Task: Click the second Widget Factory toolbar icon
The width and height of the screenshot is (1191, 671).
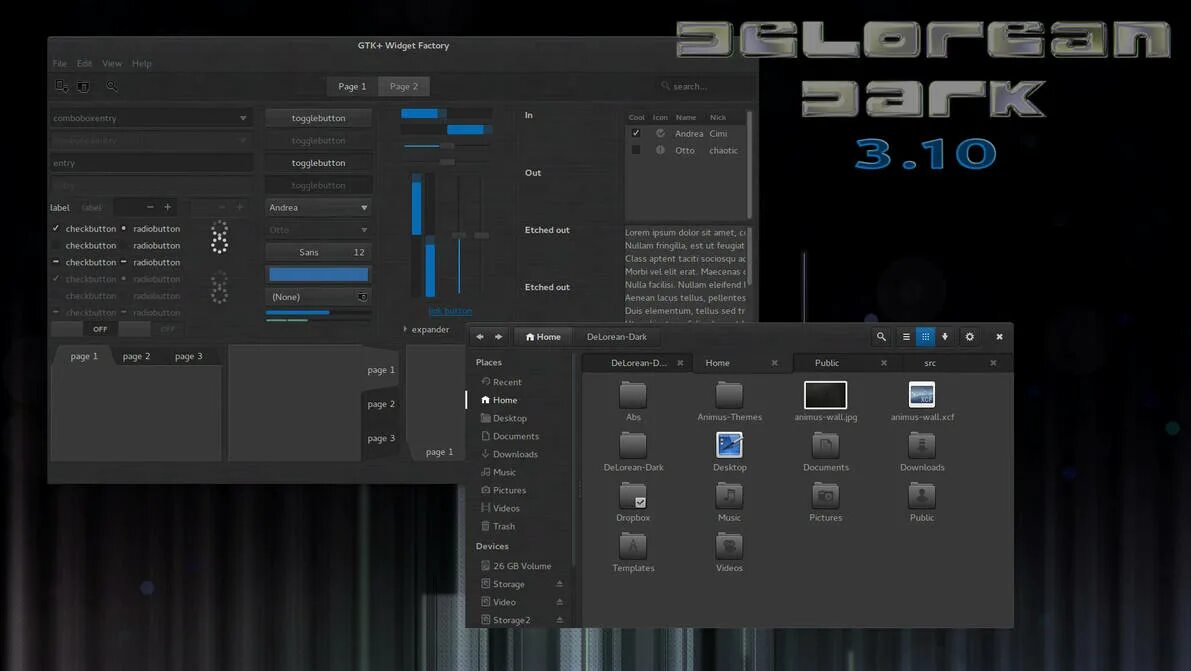Action: pos(84,87)
